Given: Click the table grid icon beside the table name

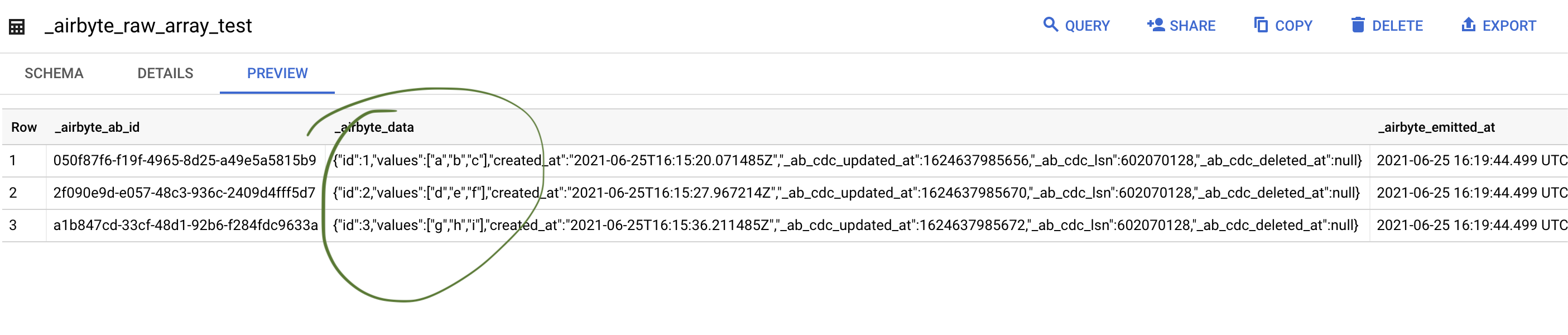Looking at the screenshot, I should (16, 27).
